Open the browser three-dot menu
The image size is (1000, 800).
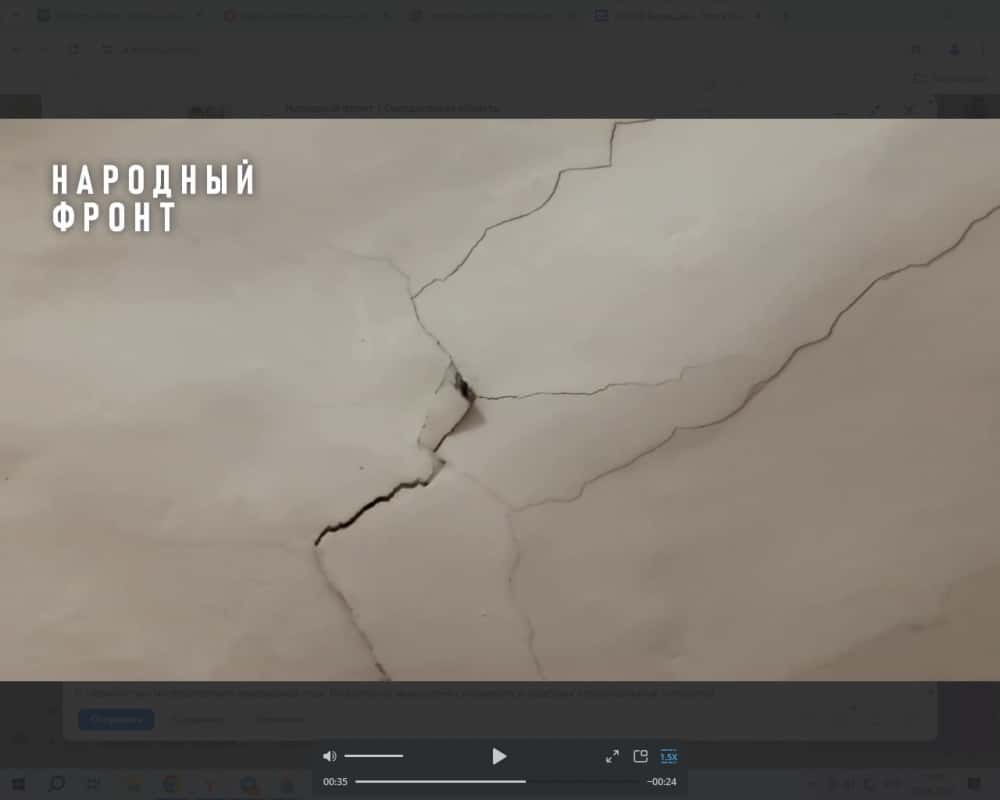(x=981, y=49)
